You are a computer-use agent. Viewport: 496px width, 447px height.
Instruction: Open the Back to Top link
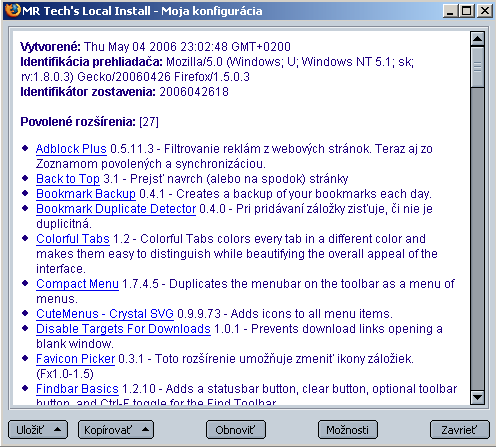(x=68, y=179)
